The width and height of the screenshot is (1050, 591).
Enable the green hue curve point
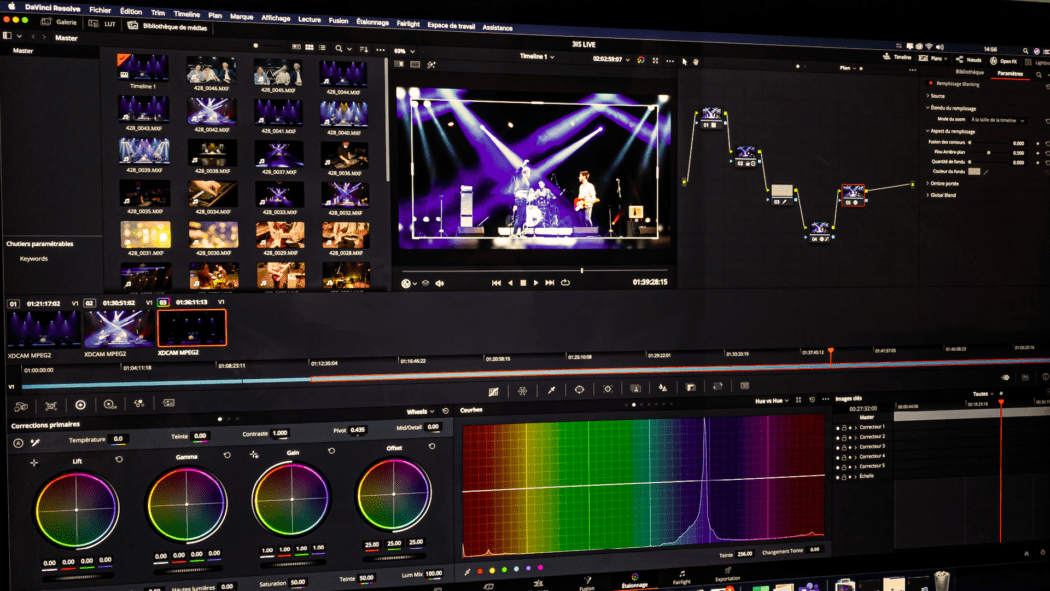click(504, 570)
